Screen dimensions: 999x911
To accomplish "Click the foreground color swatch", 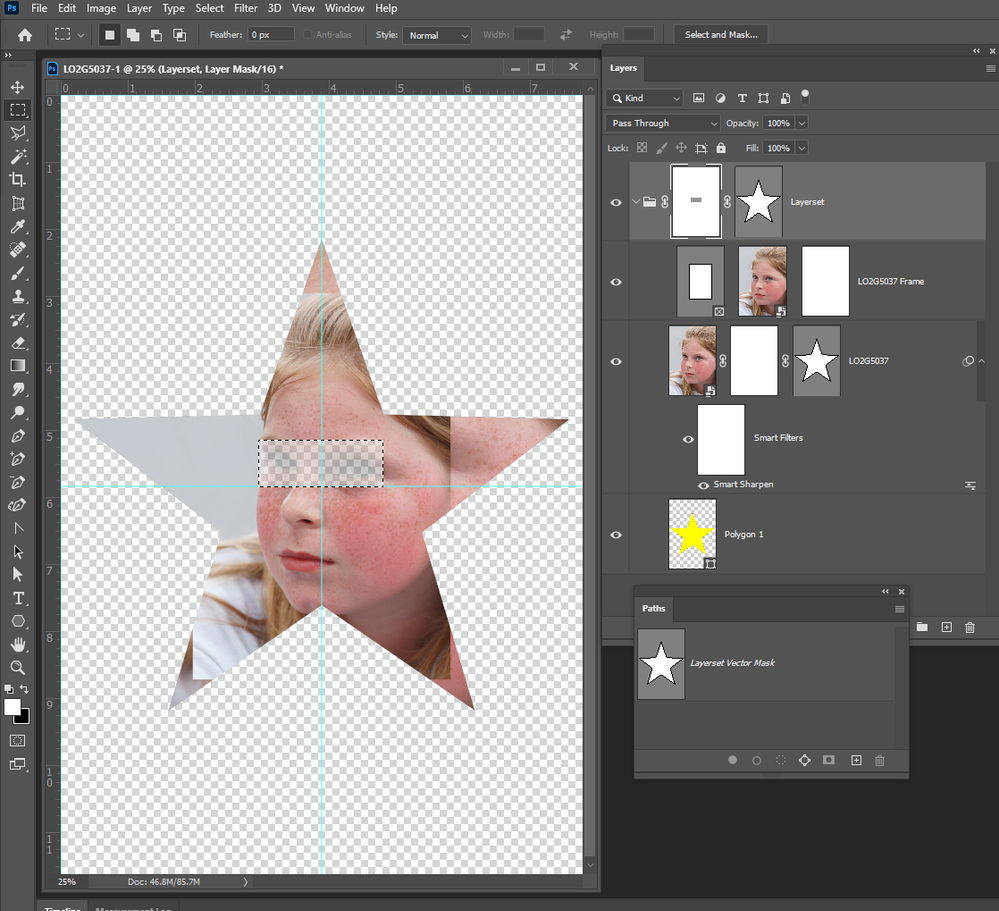I will (11, 707).
